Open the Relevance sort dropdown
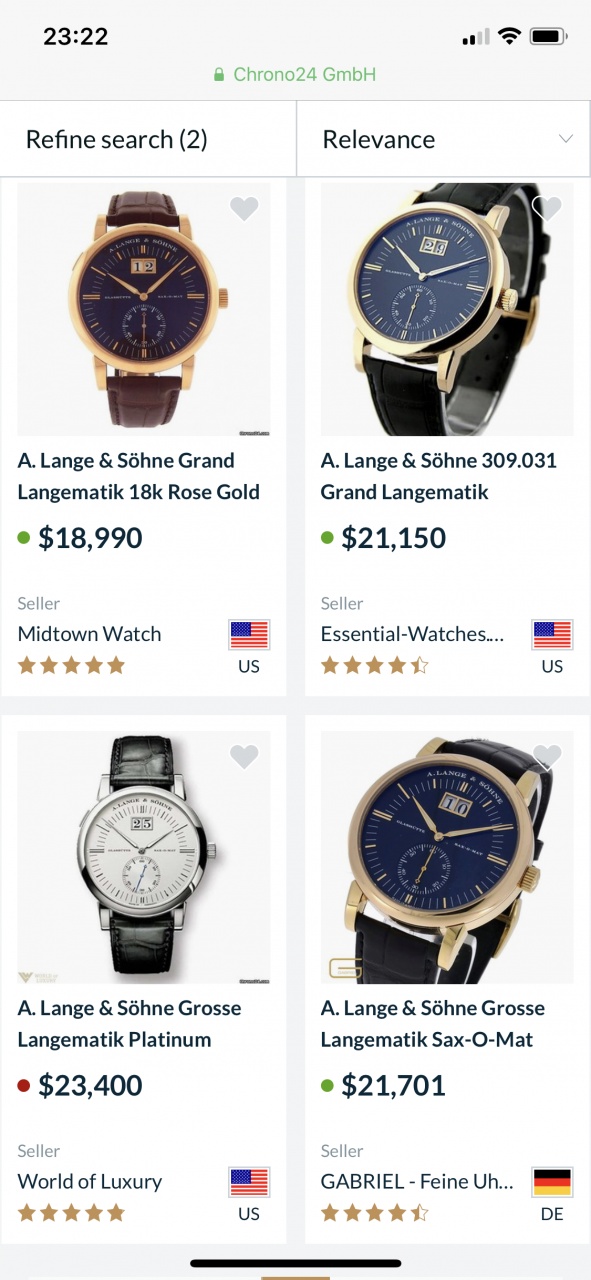591x1280 pixels. point(444,139)
